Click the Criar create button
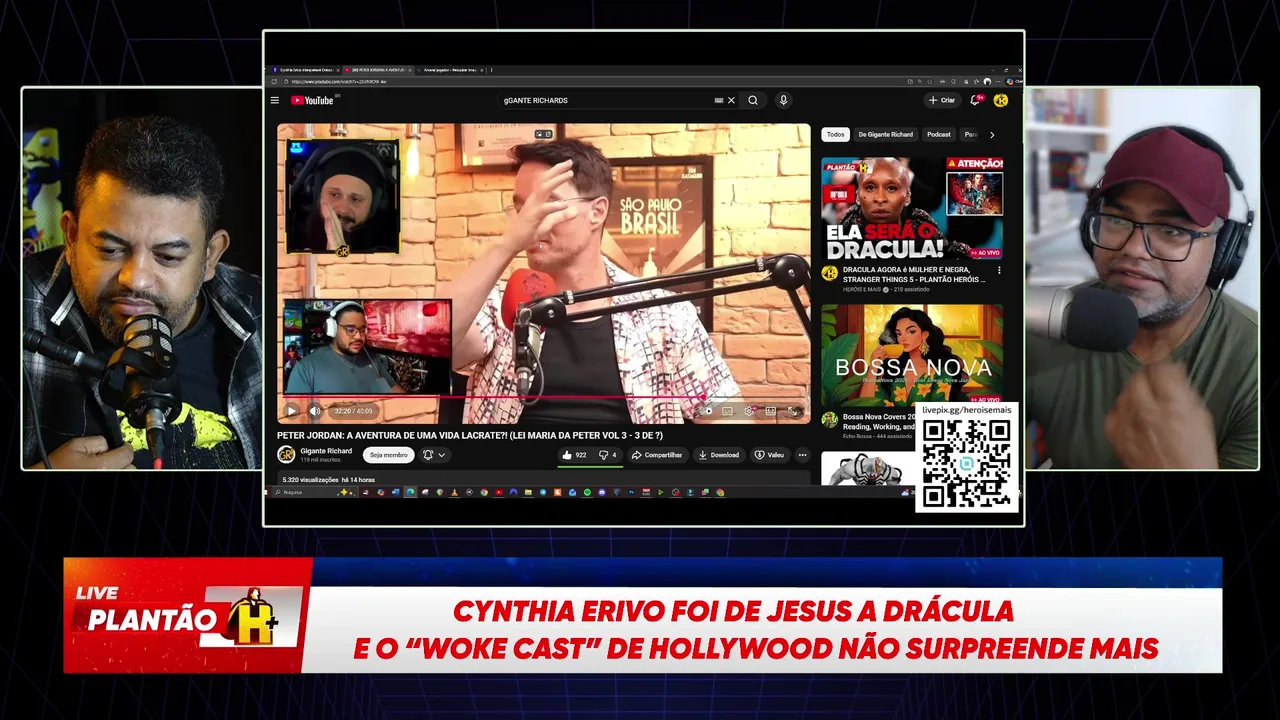 click(941, 100)
